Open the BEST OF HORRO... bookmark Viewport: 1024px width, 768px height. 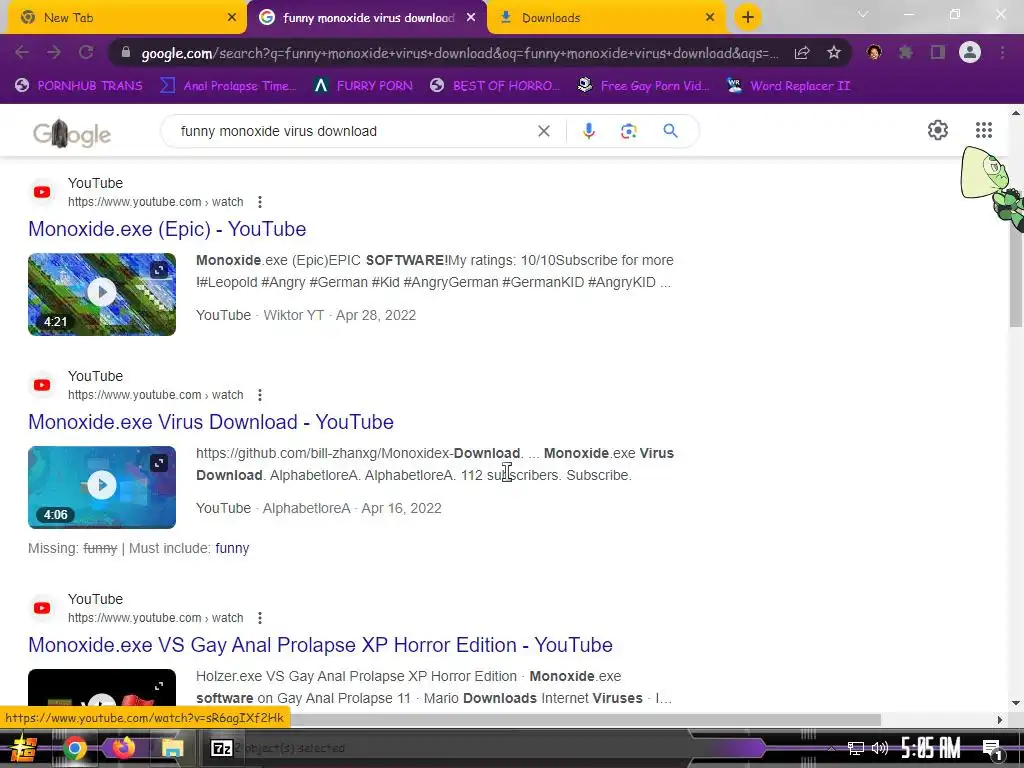(x=495, y=86)
